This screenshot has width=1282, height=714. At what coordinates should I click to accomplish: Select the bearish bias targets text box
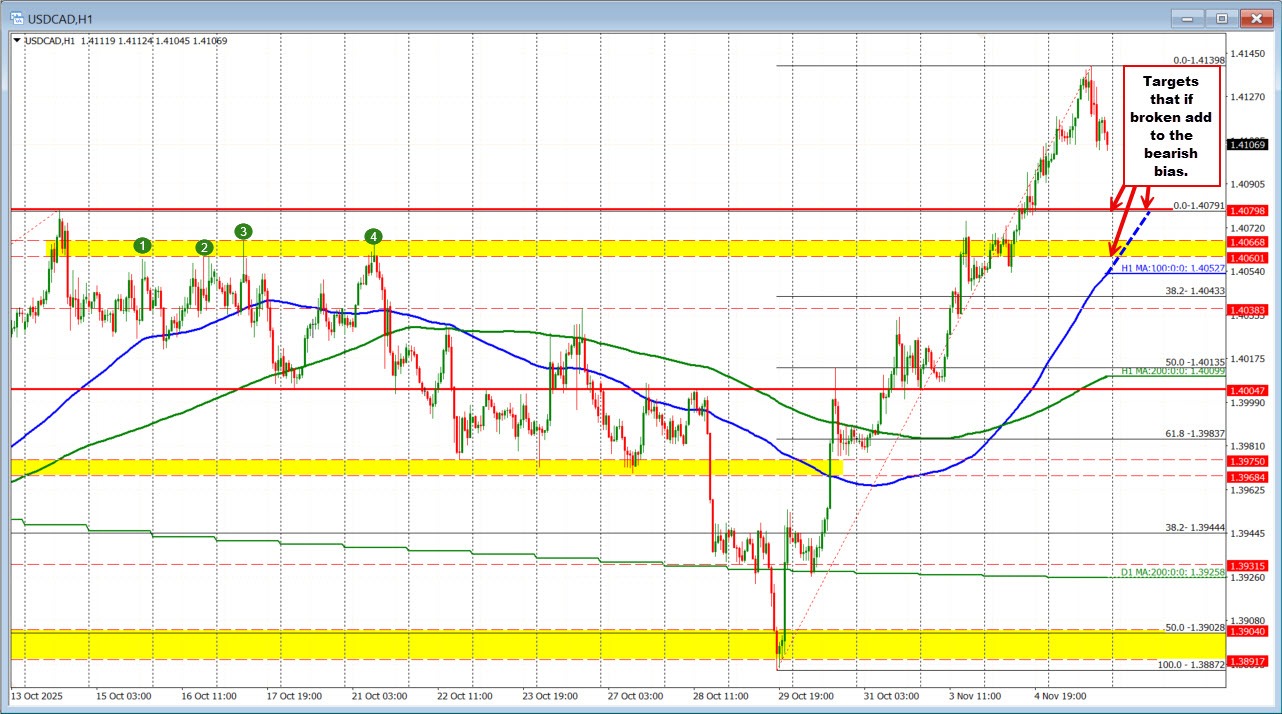(1170, 125)
